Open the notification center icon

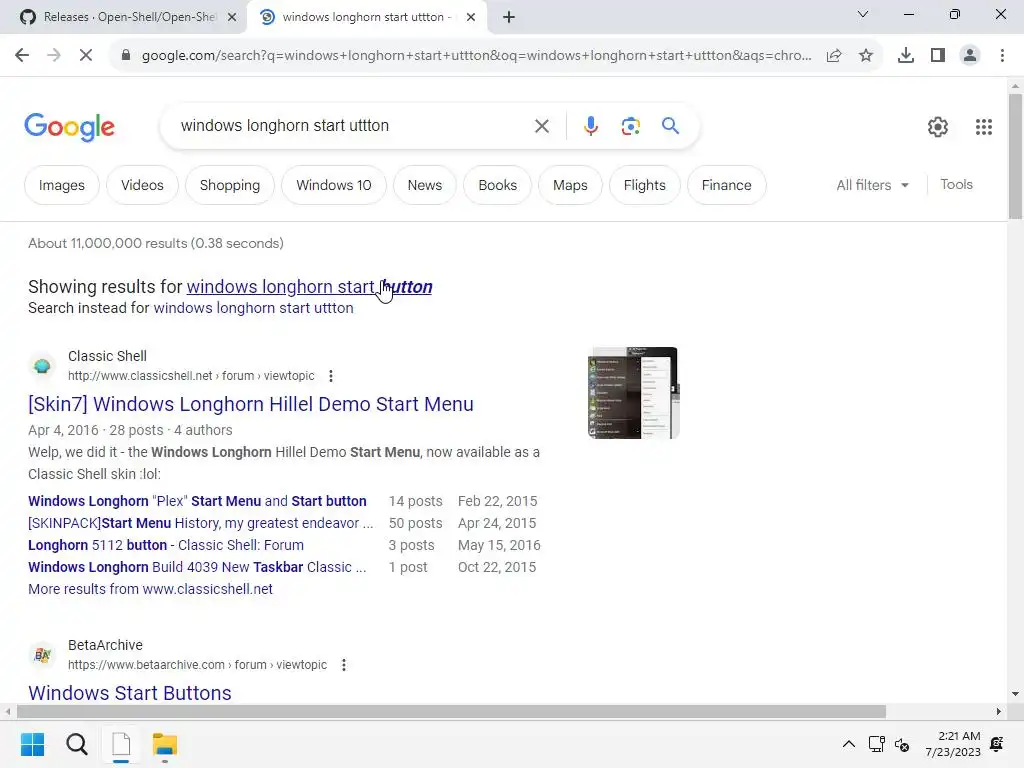(x=997, y=744)
